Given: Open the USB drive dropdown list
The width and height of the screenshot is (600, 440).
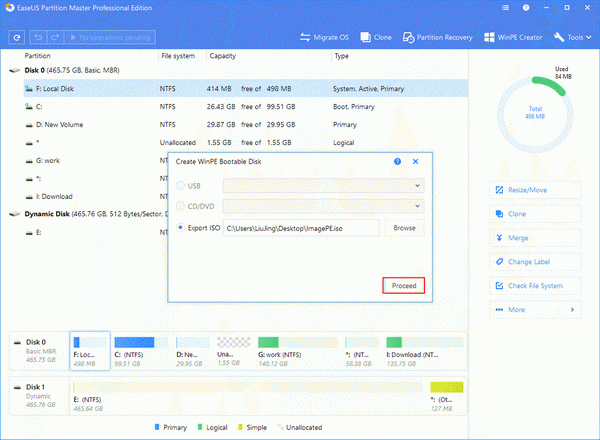Looking at the screenshot, I should [x=322, y=185].
